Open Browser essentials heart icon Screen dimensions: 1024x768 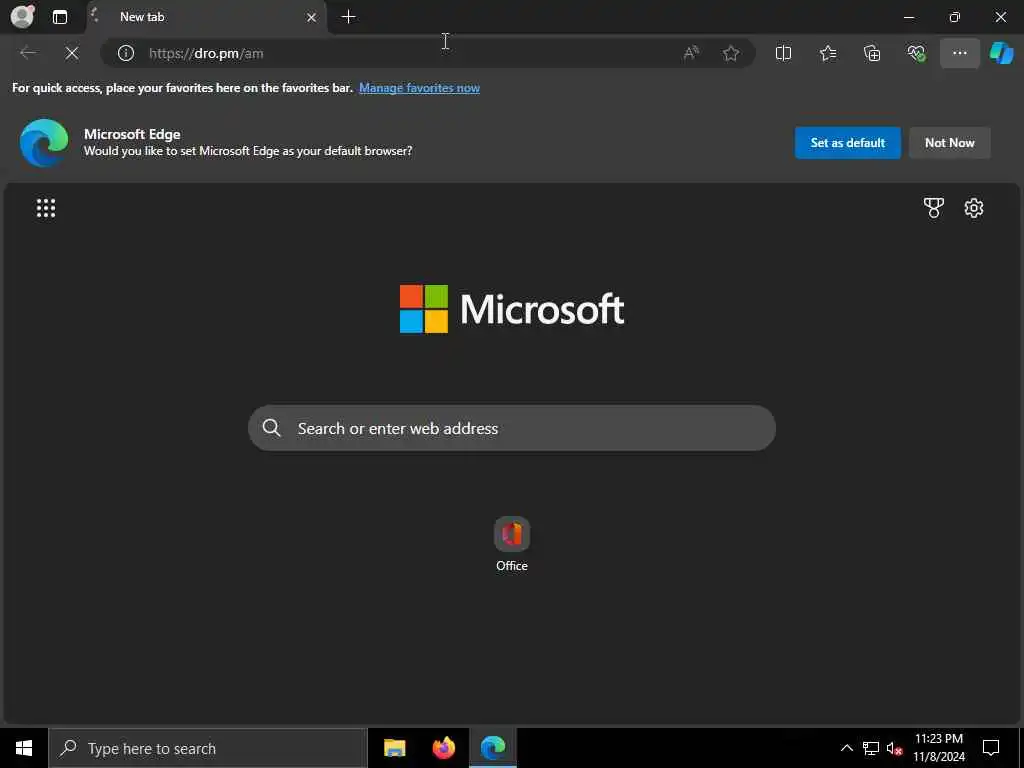[x=916, y=53]
